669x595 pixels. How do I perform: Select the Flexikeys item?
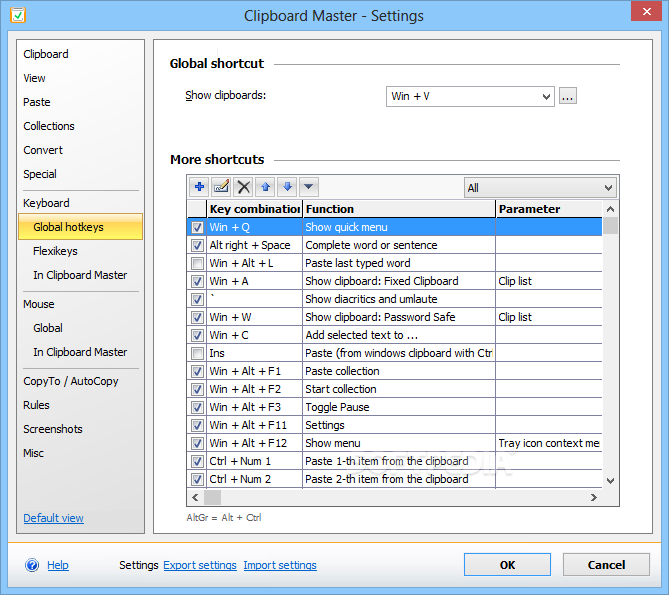point(55,251)
